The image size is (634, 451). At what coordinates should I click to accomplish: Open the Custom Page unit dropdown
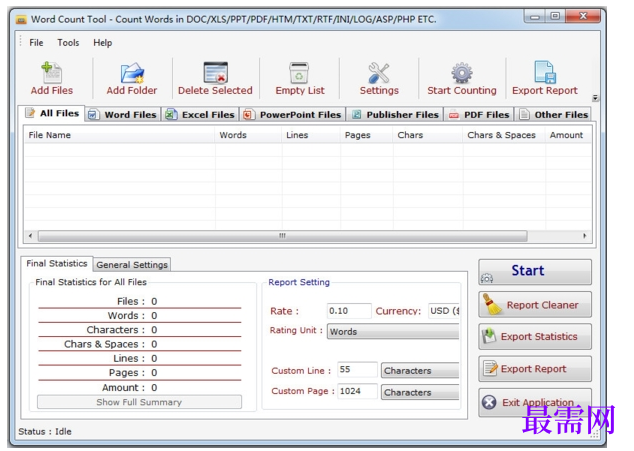coord(420,392)
